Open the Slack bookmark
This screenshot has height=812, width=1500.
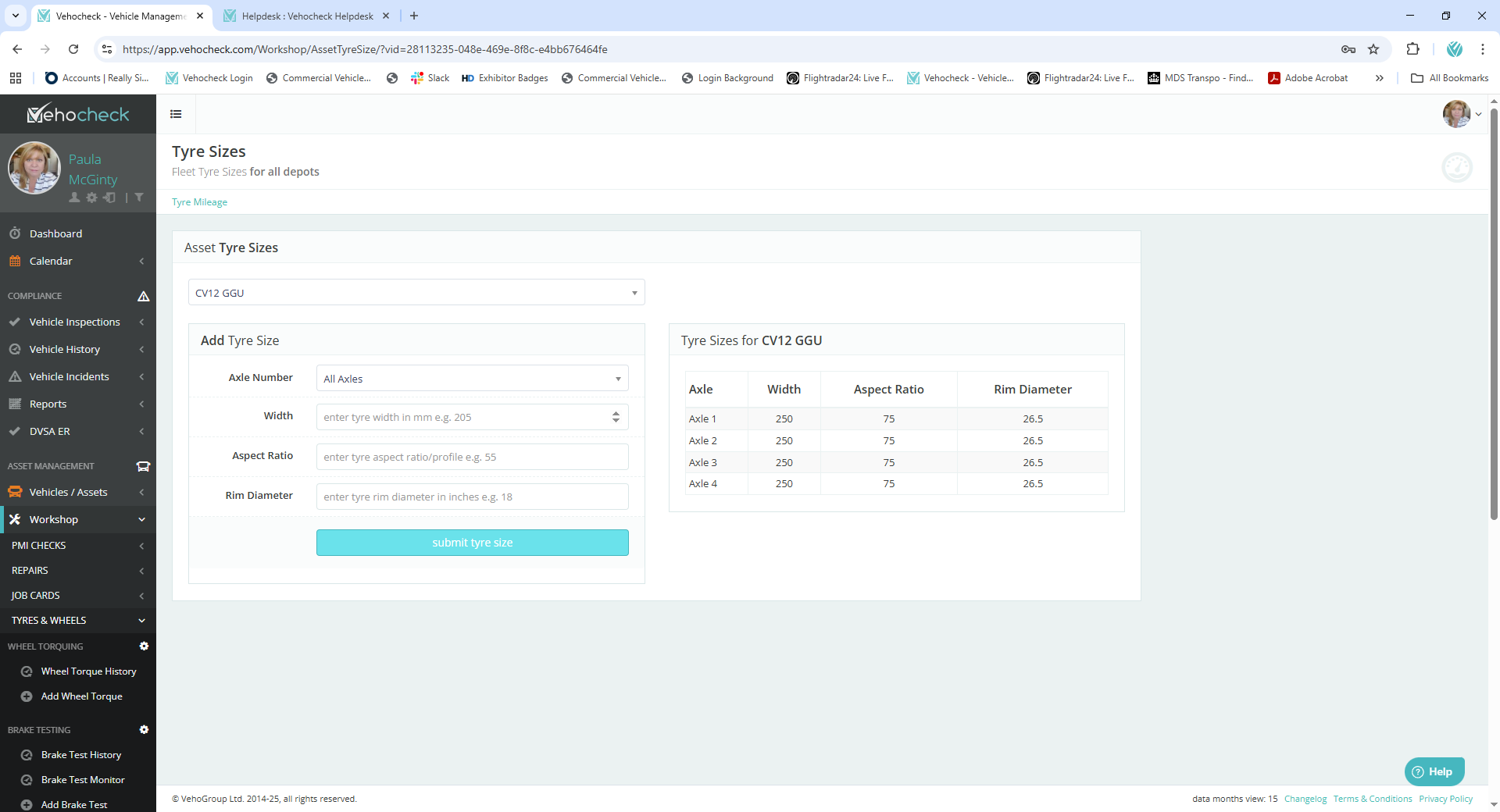pyautogui.click(x=430, y=78)
